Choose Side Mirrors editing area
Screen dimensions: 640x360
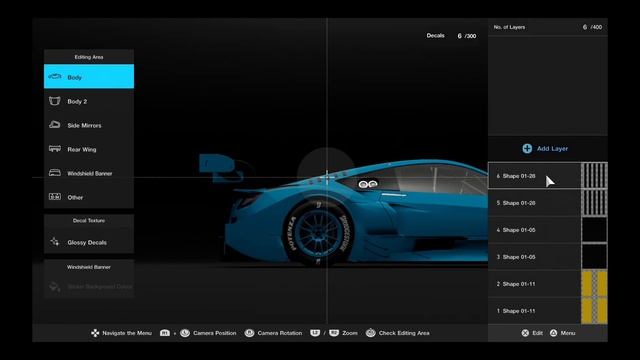click(x=89, y=125)
